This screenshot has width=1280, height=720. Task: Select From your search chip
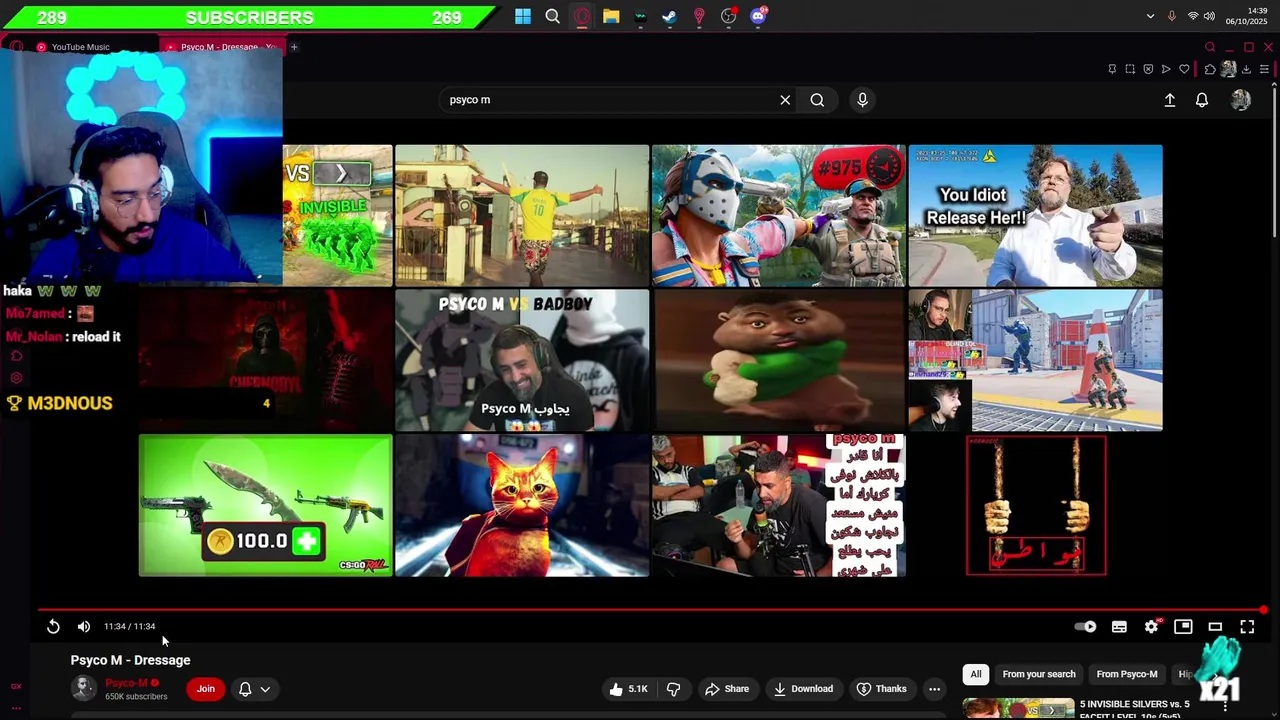1039,674
